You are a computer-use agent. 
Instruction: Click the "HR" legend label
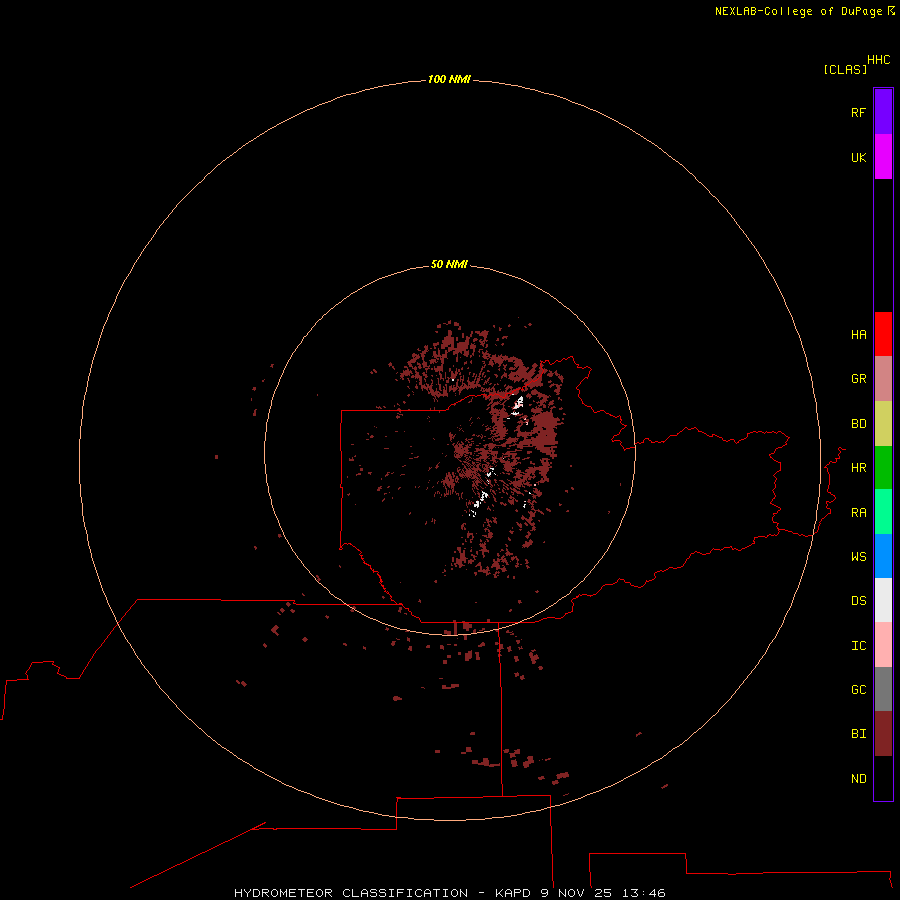(x=859, y=468)
